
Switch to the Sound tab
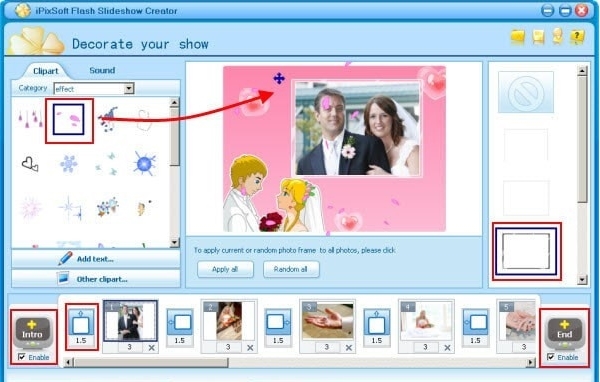point(102,70)
